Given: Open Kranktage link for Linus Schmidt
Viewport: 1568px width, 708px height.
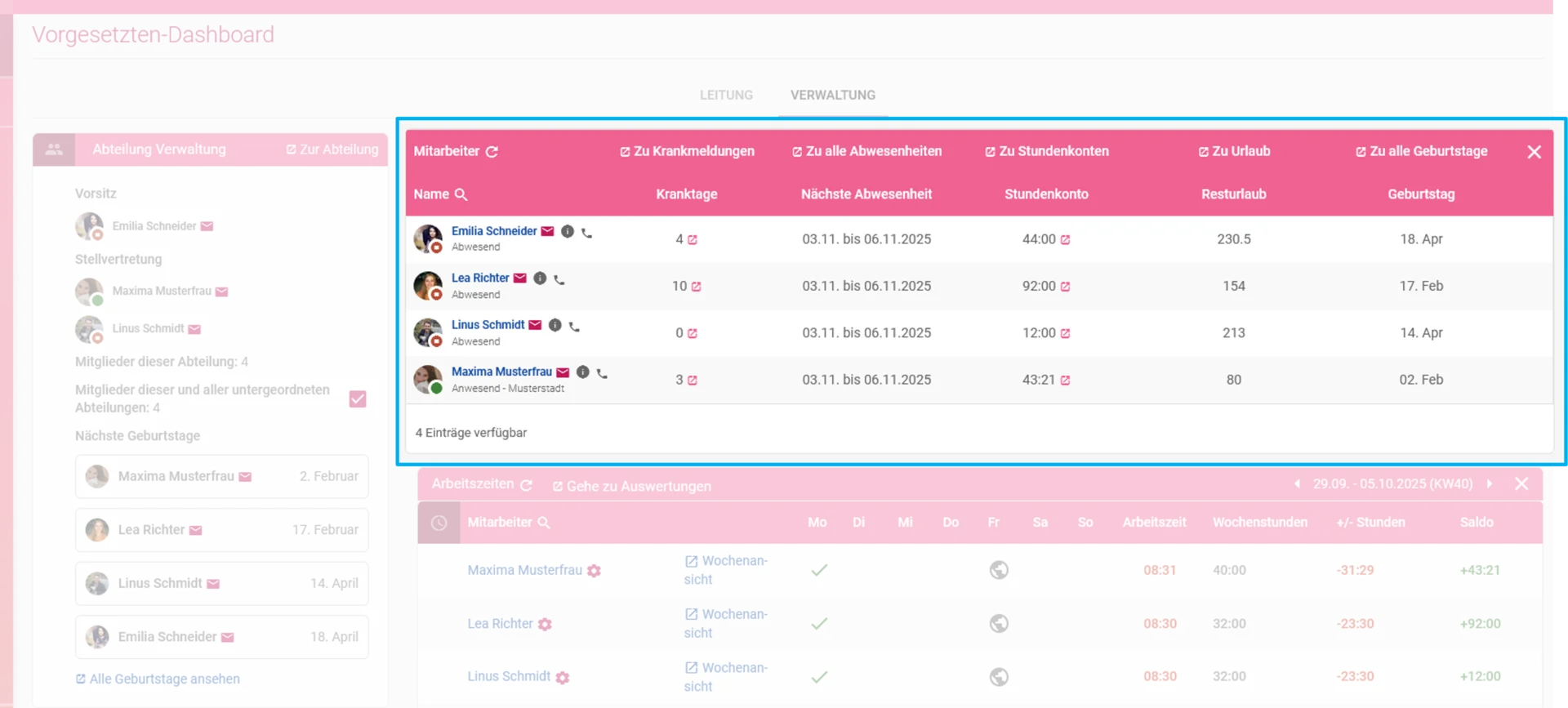Looking at the screenshot, I should point(693,333).
